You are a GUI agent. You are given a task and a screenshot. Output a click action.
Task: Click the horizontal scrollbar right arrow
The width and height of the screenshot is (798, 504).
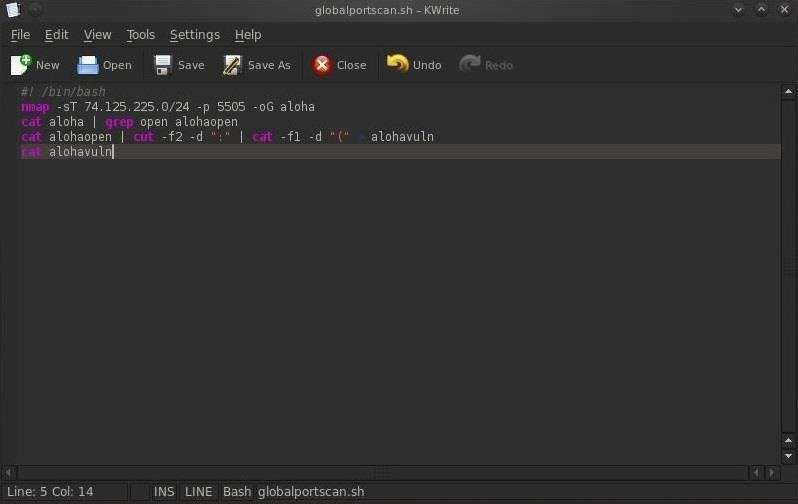772,472
